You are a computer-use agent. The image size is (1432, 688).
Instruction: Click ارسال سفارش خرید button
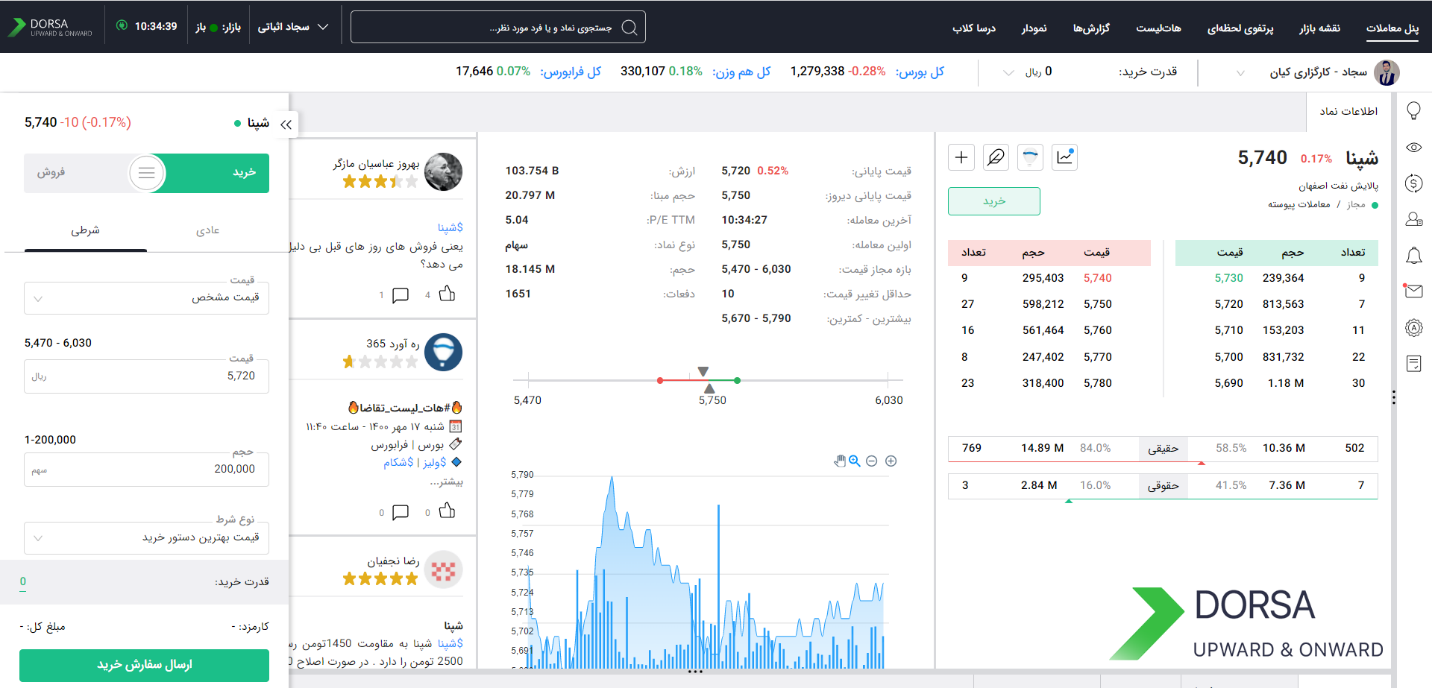tap(144, 665)
